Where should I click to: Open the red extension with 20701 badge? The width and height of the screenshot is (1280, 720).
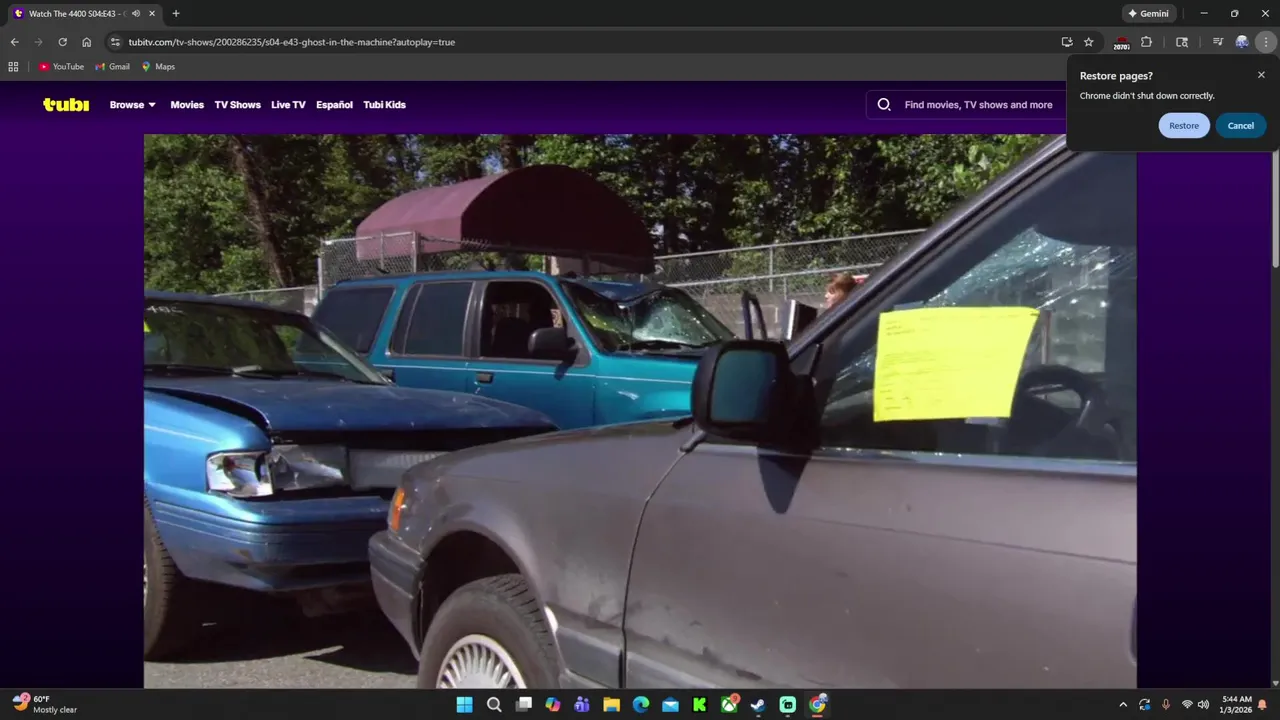[x=1121, y=43]
